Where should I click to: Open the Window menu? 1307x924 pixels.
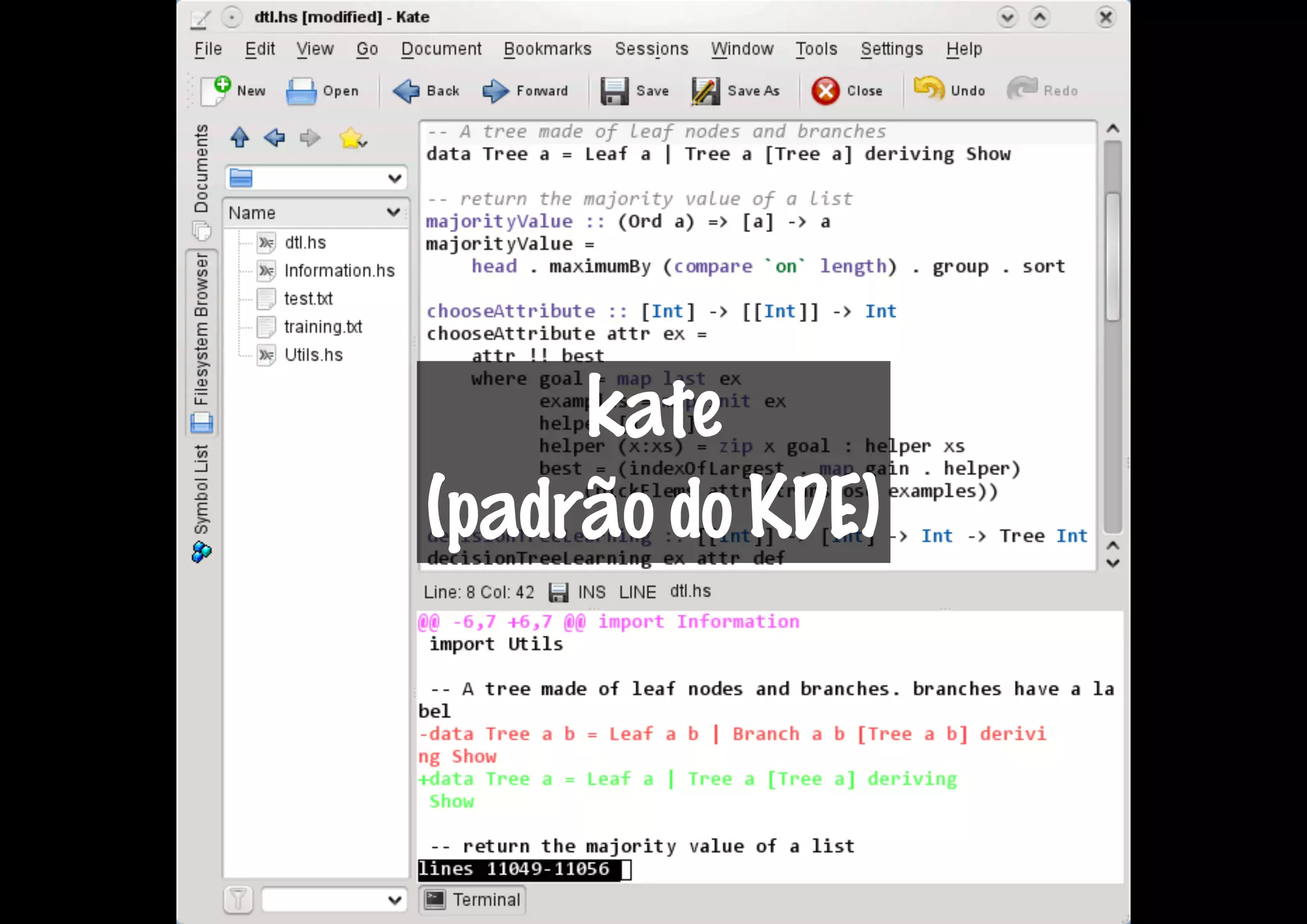pos(742,49)
